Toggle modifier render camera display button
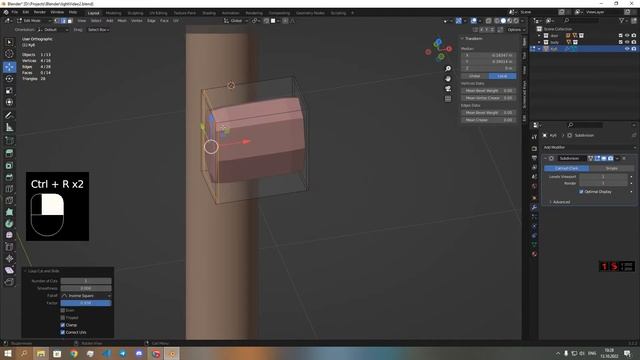Image resolution: width=640 pixels, height=360 pixels. 610,158
